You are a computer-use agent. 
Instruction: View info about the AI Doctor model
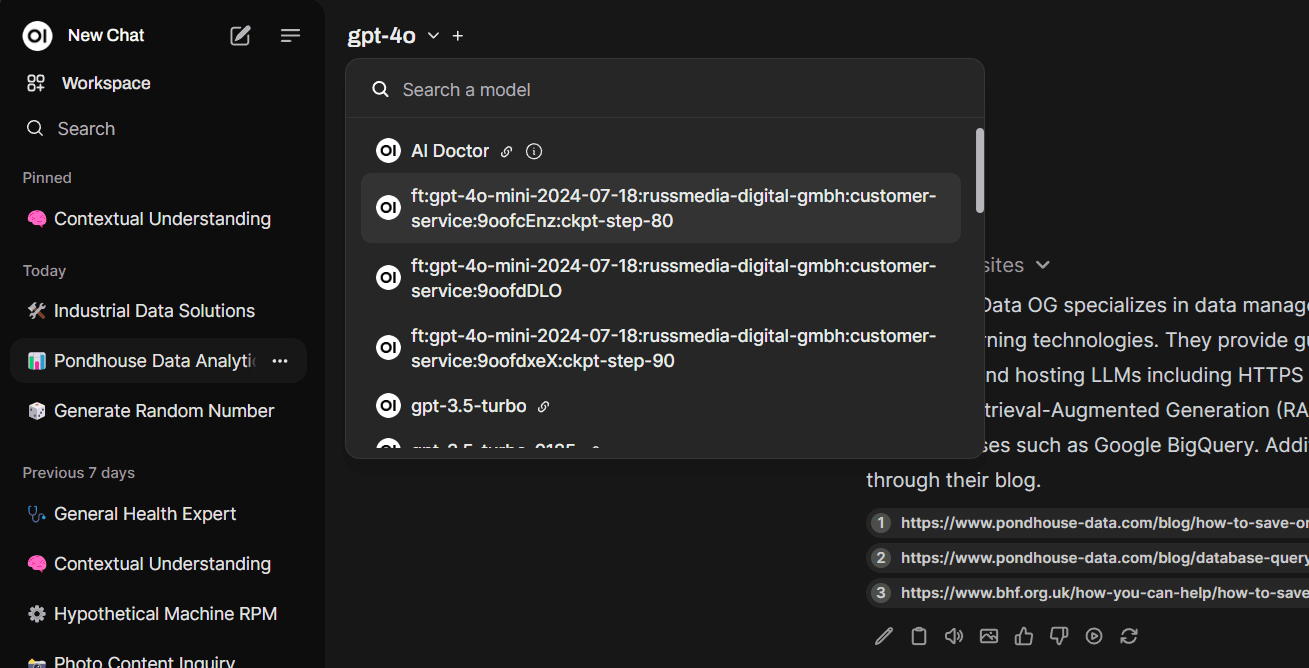[x=533, y=150]
